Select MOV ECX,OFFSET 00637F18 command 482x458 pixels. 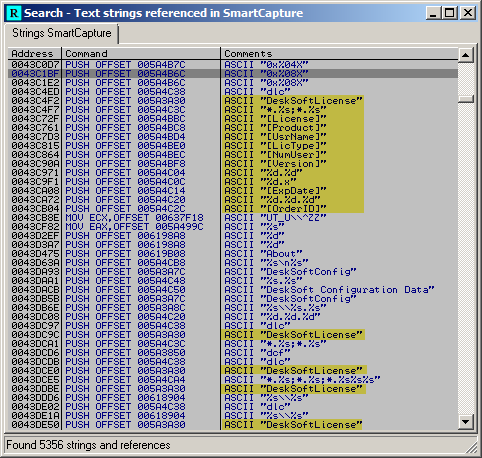[x=134, y=218]
